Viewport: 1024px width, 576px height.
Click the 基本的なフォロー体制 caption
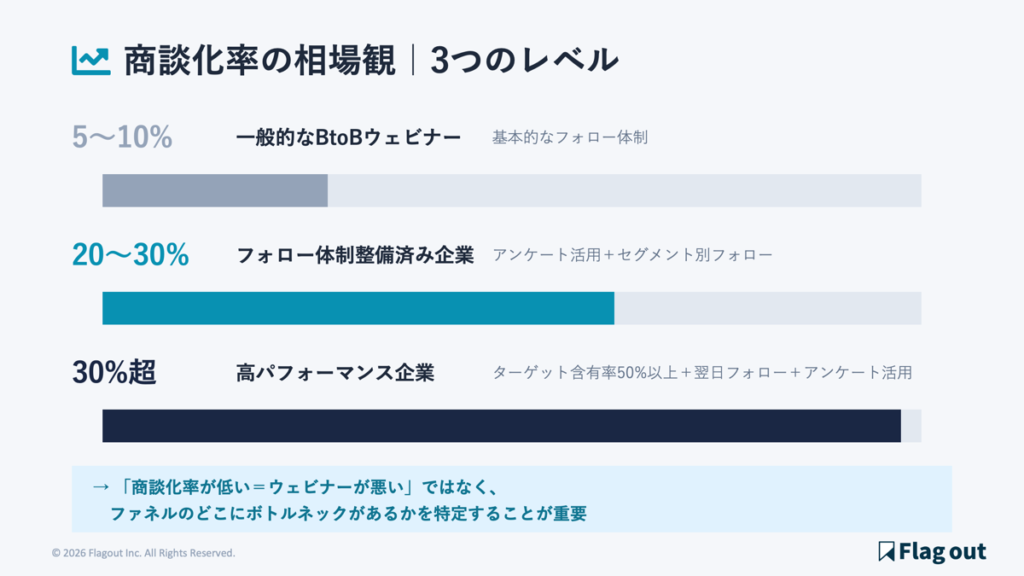pyautogui.click(x=569, y=138)
